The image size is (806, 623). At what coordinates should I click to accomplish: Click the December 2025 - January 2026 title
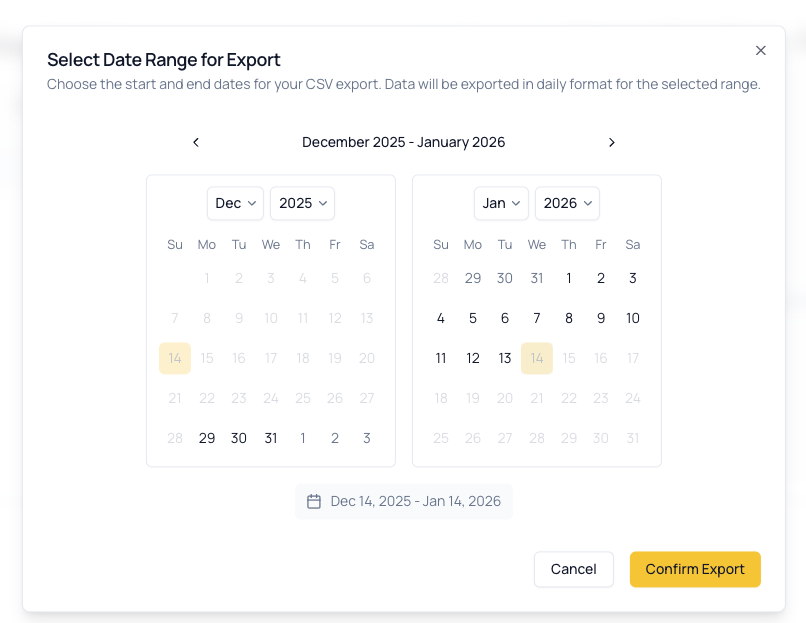(404, 142)
